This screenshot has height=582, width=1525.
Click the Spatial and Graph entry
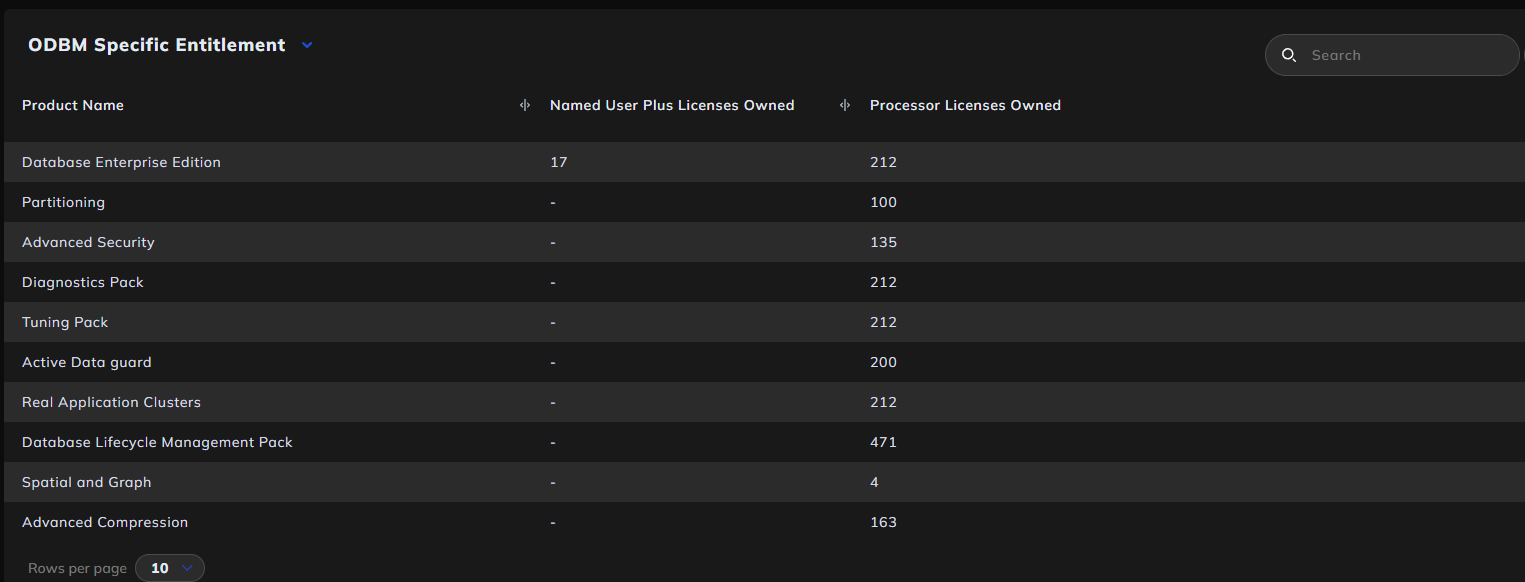tap(87, 482)
